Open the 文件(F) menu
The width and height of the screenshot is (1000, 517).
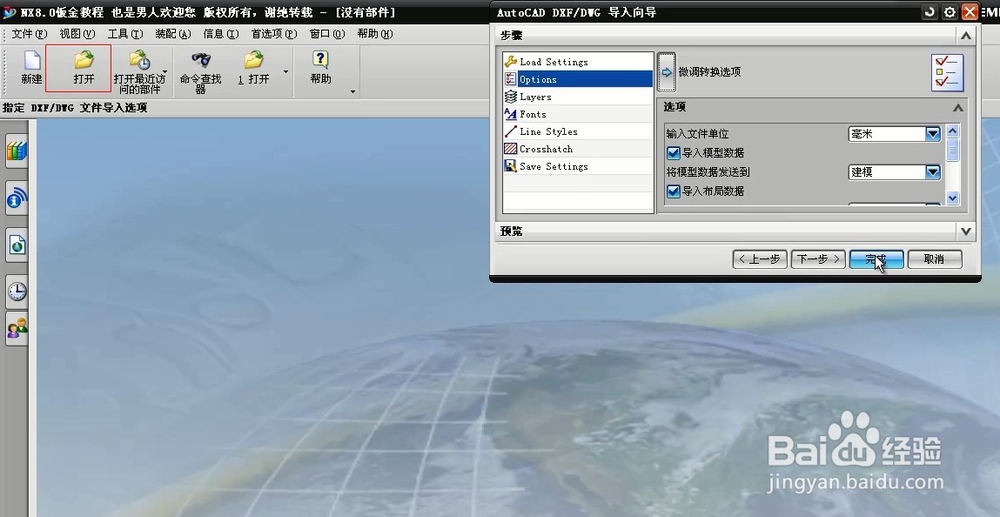[29, 34]
